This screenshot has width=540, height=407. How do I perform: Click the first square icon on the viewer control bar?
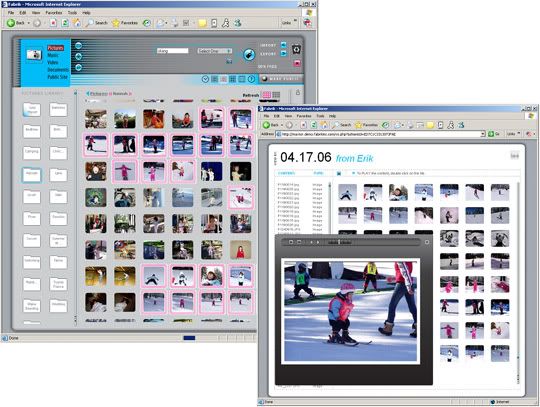point(291,242)
